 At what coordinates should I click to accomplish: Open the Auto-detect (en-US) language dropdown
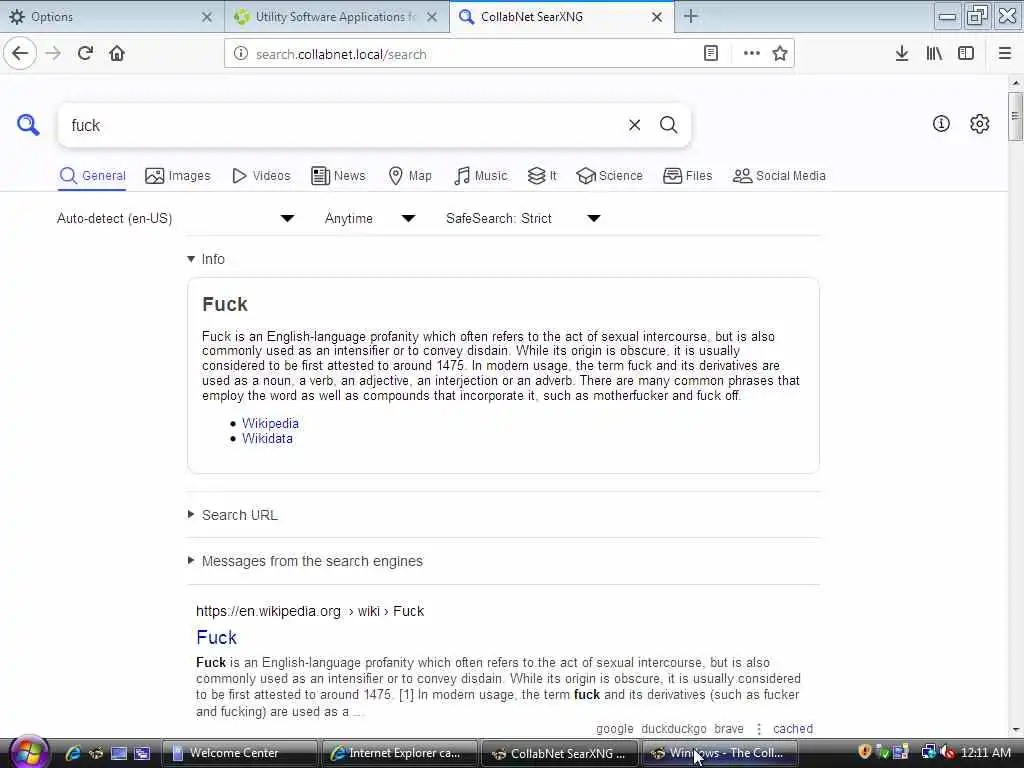(x=175, y=218)
